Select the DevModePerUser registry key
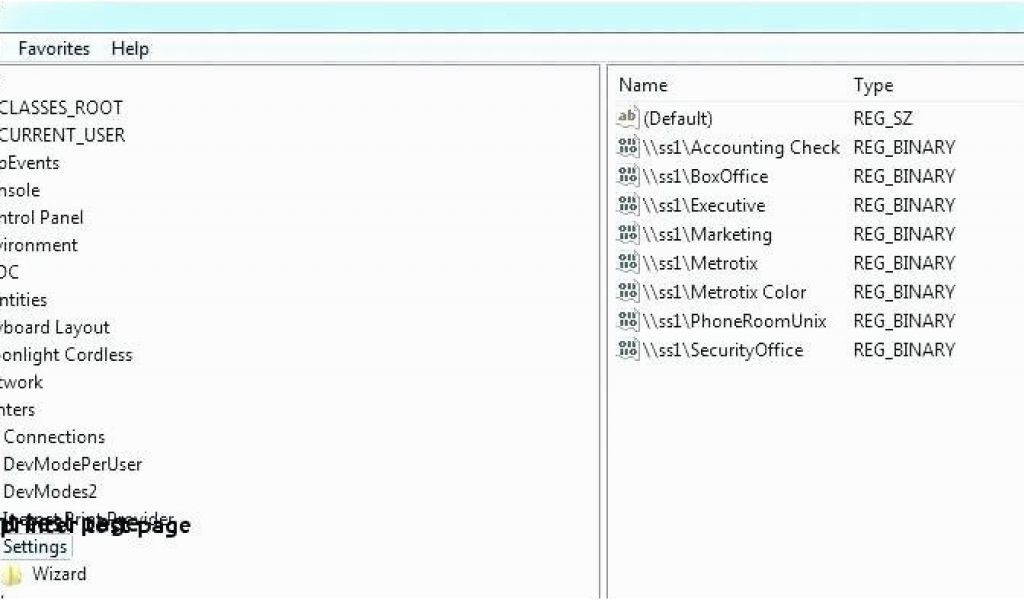Screen dimensions: 1024x600 point(72,464)
